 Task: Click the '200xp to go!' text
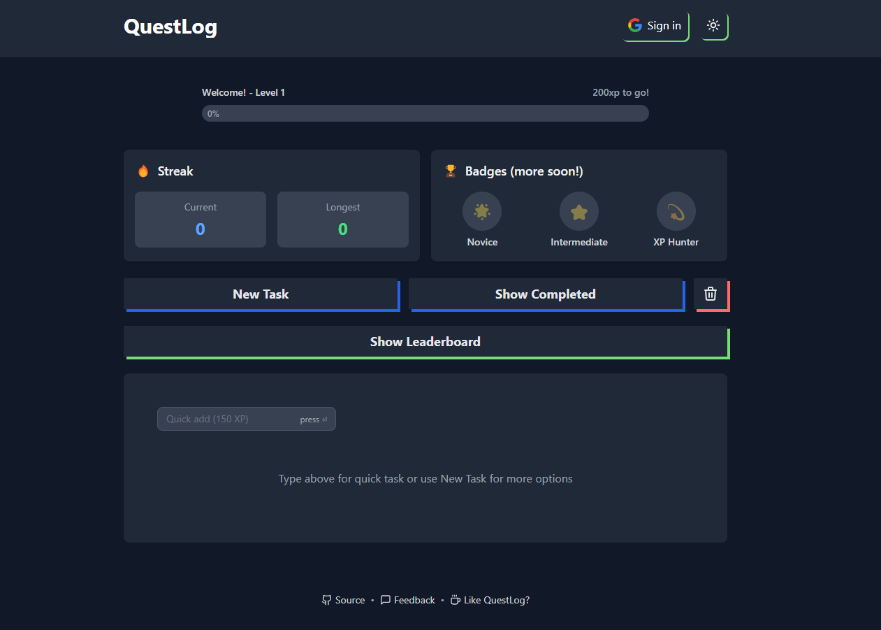click(620, 93)
